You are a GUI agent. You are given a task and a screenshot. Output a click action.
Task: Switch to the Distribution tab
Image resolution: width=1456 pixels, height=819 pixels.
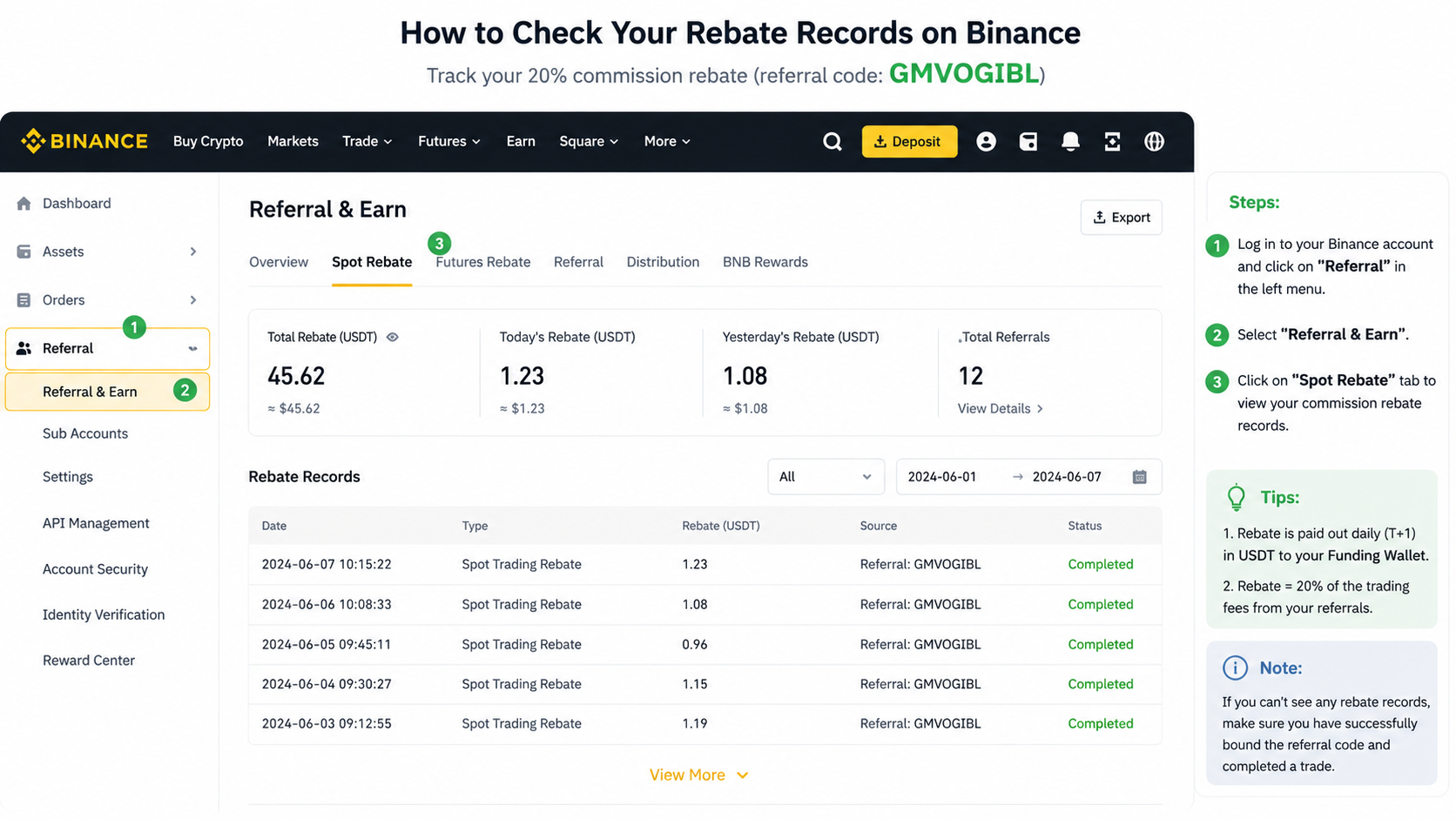(x=663, y=262)
